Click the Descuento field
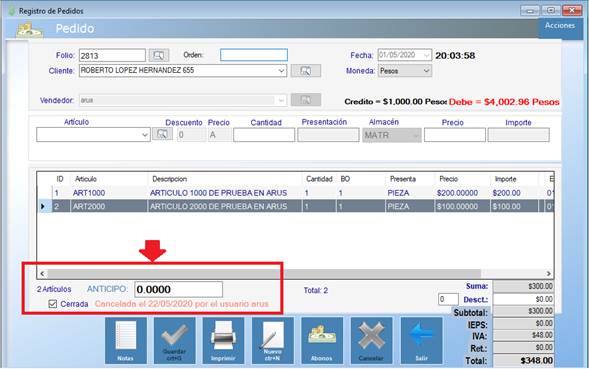589x369 pixels. click(x=191, y=135)
